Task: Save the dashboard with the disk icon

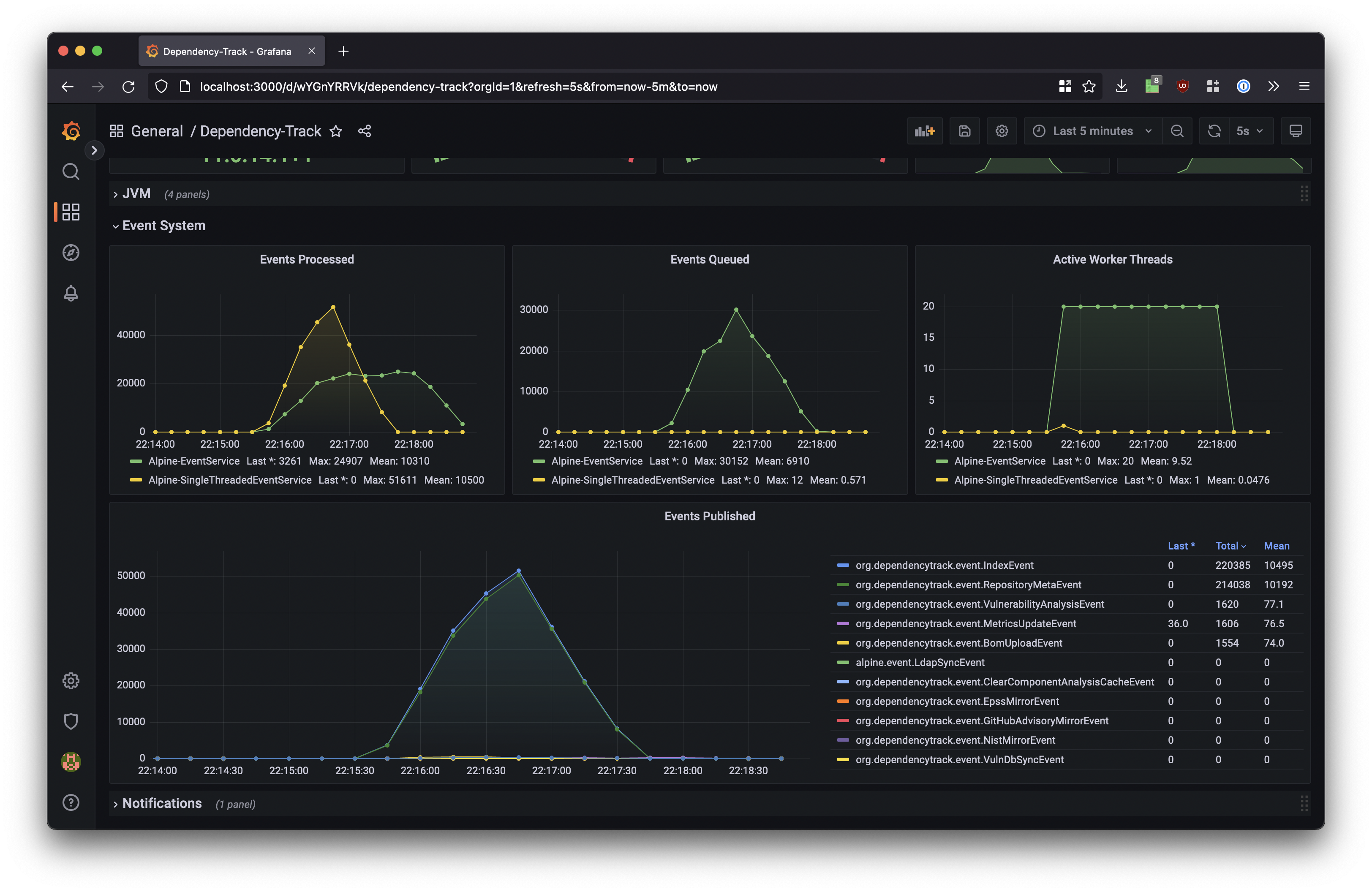Action: pos(964,131)
